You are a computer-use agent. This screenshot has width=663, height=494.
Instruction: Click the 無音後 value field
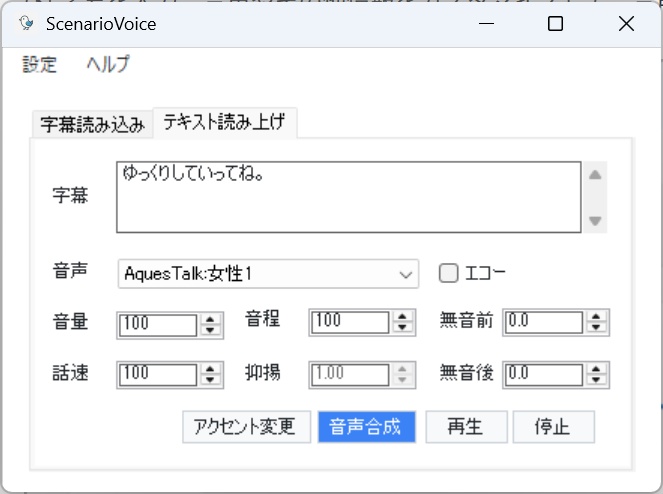[x=544, y=375]
